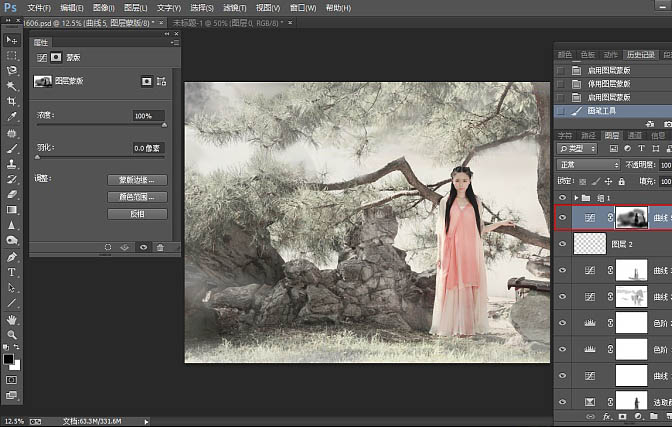Add layer style fx button

pyautogui.click(x=607, y=416)
